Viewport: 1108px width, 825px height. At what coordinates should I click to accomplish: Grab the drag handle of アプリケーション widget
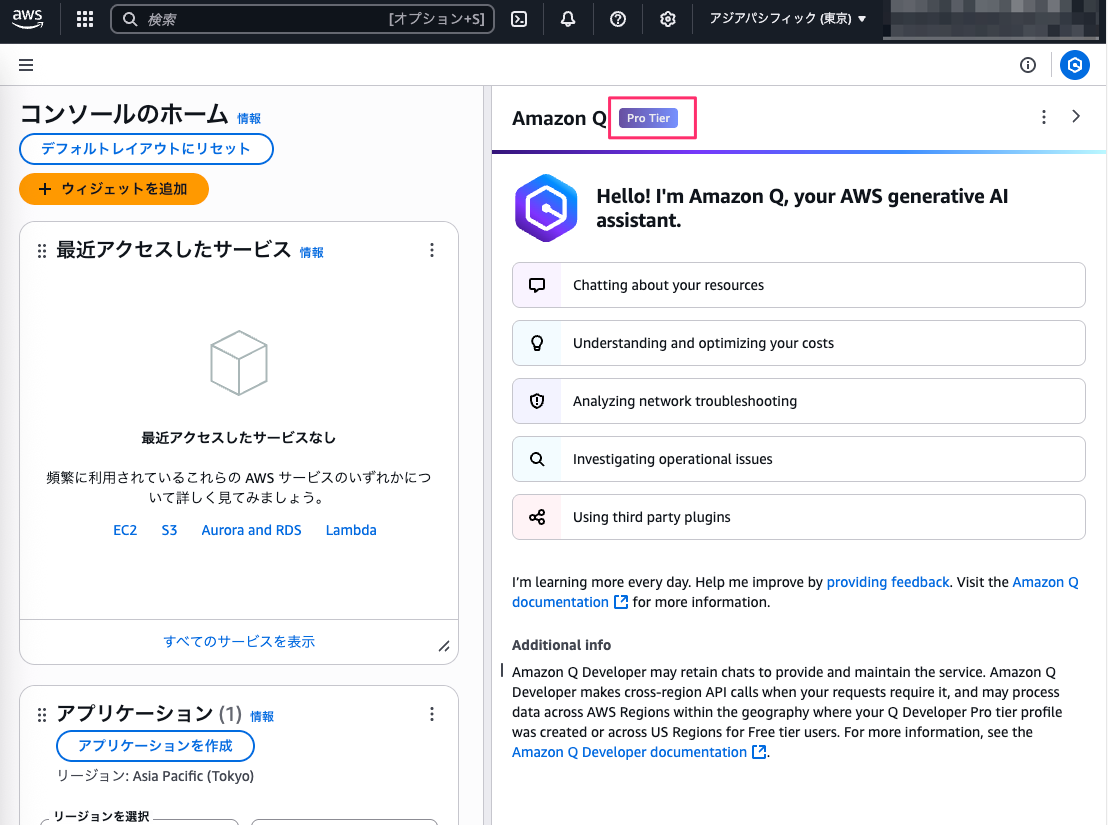click(42, 715)
